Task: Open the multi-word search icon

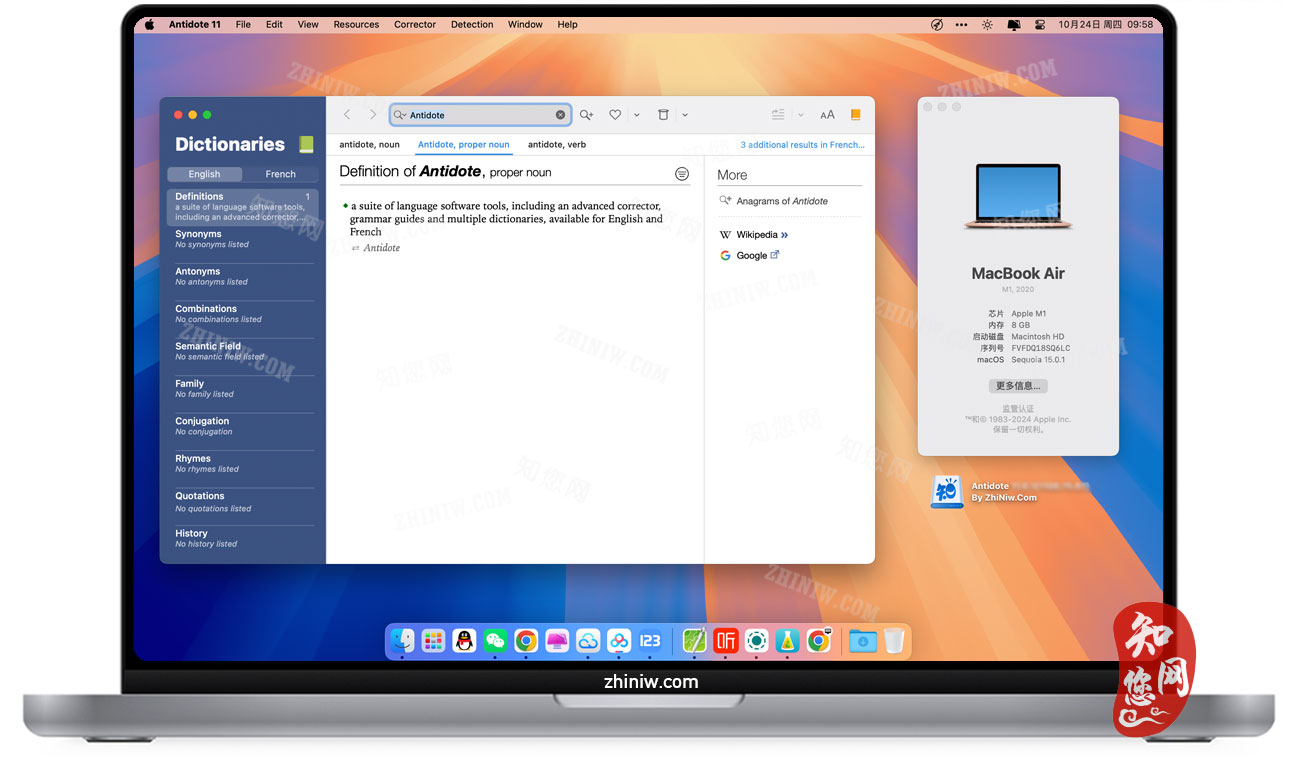Action: click(x=586, y=115)
